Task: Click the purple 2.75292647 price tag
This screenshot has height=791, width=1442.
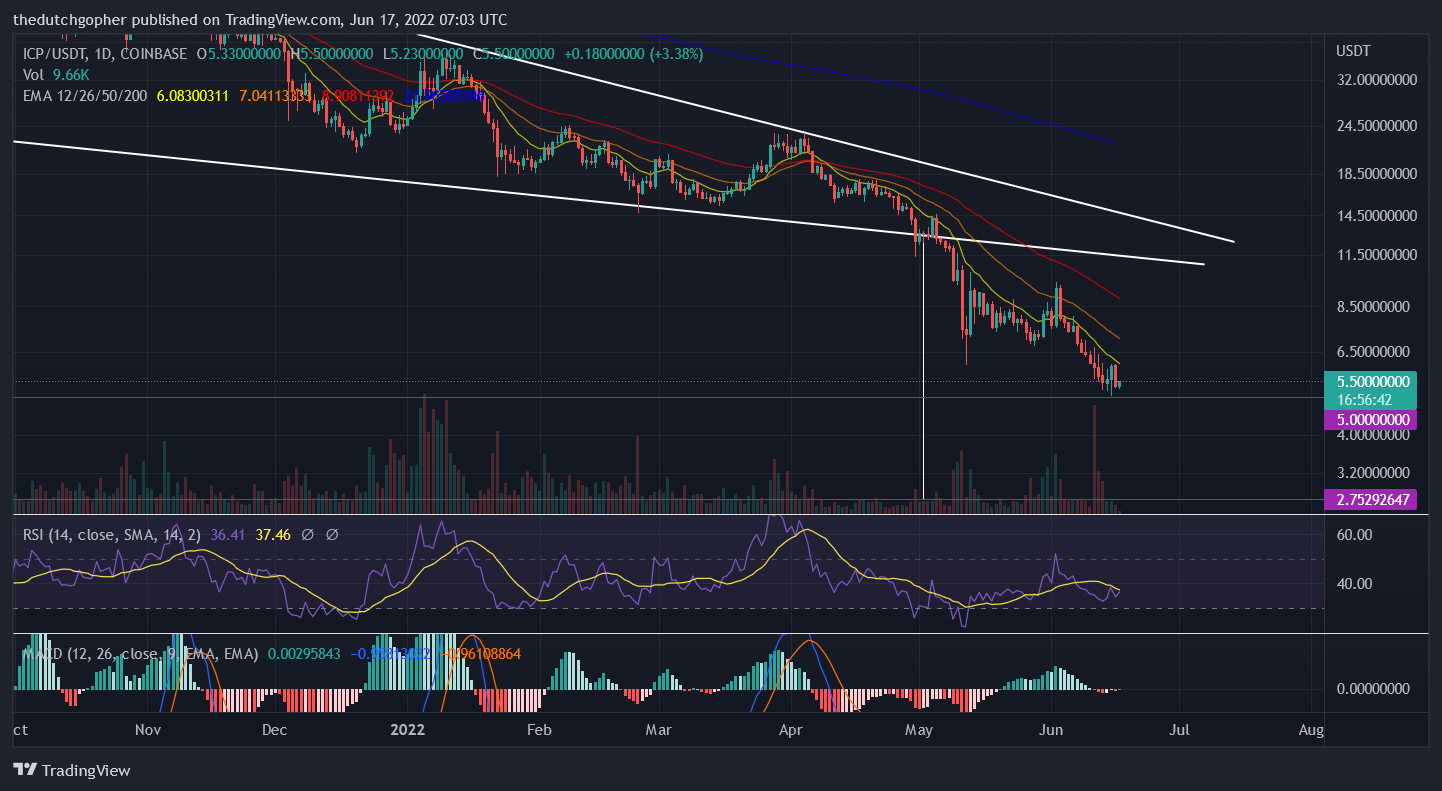Action: click(1369, 499)
